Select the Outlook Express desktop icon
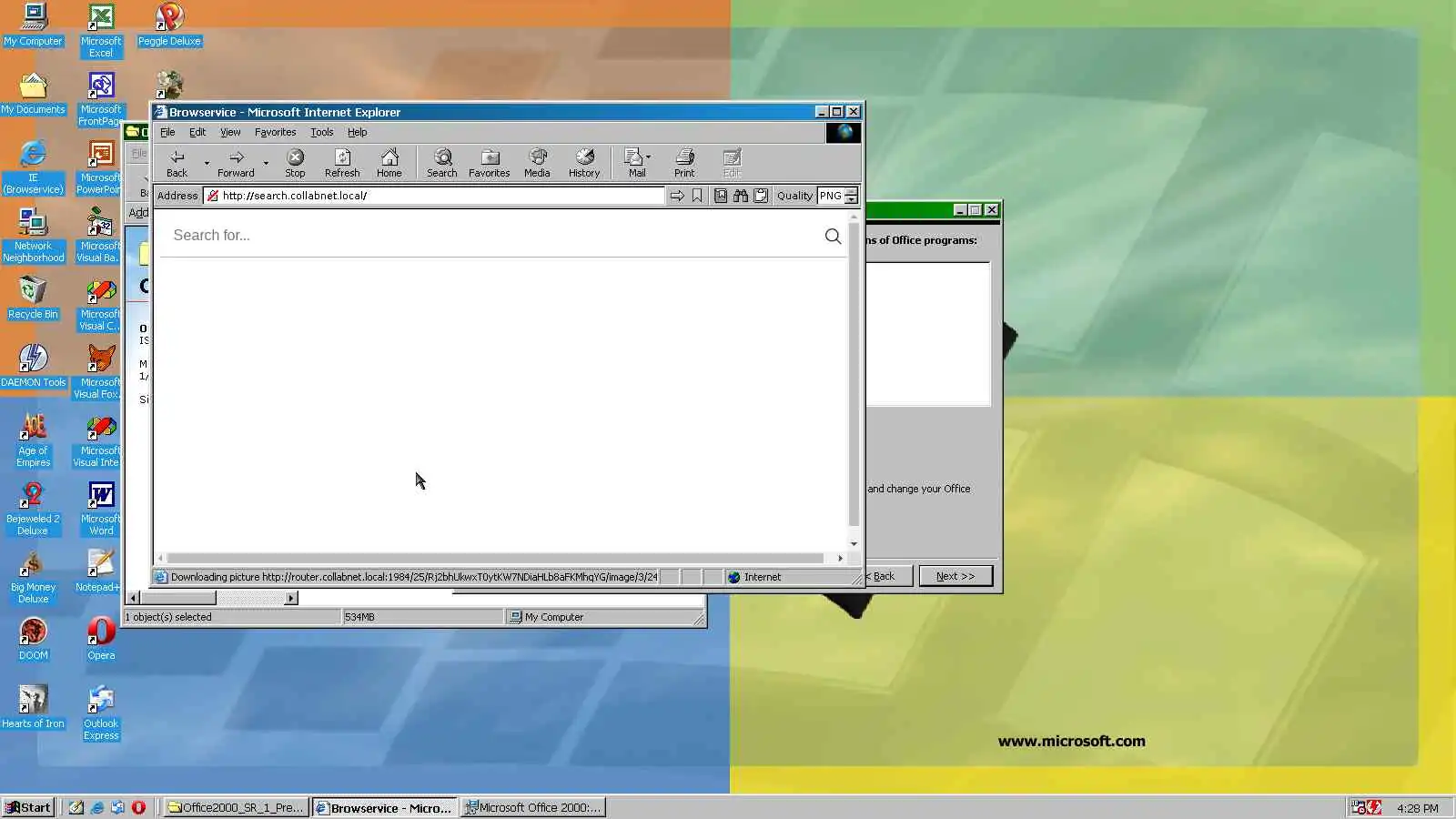 [x=101, y=713]
